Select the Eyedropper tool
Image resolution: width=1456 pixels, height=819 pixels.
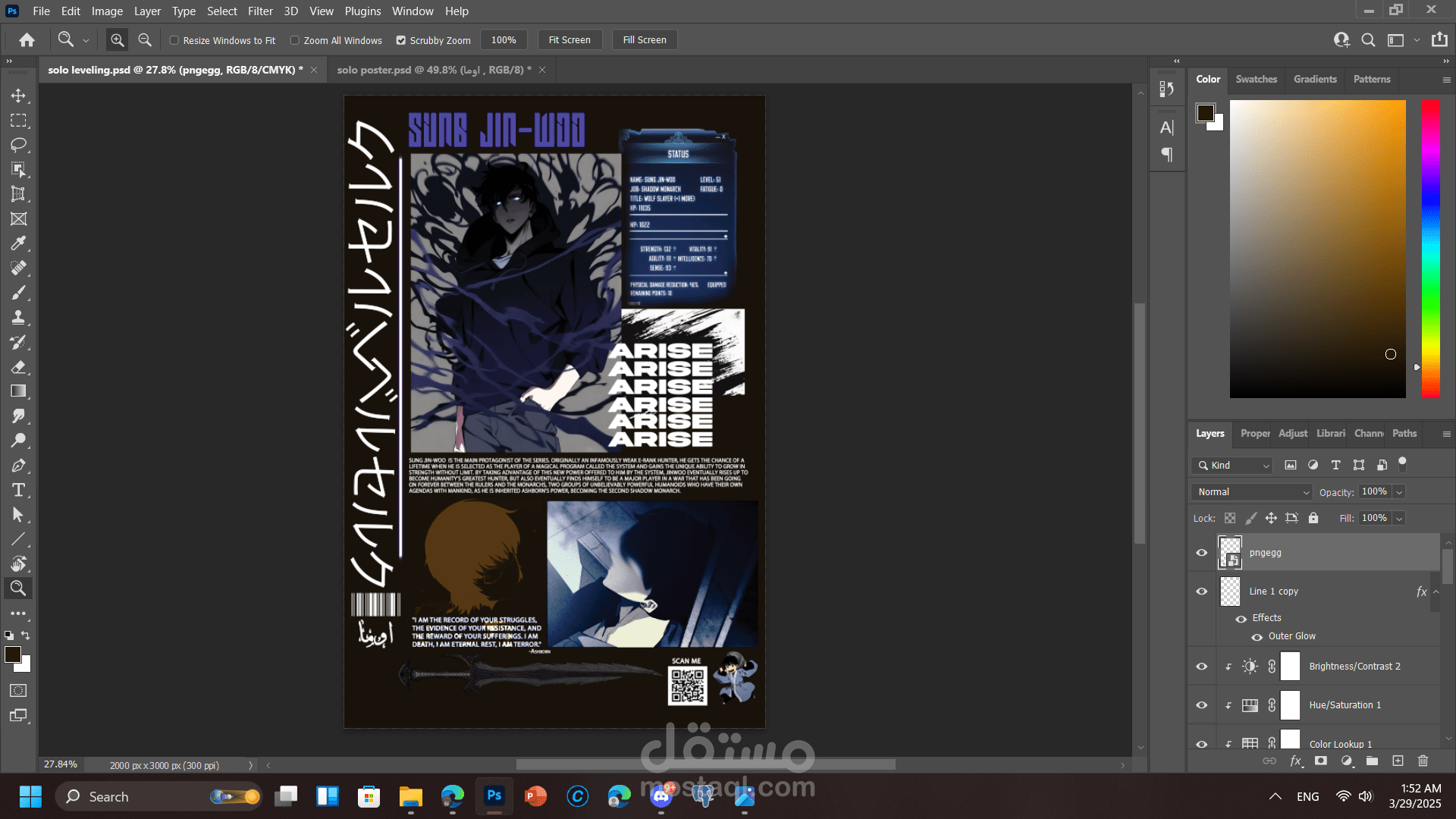18,243
